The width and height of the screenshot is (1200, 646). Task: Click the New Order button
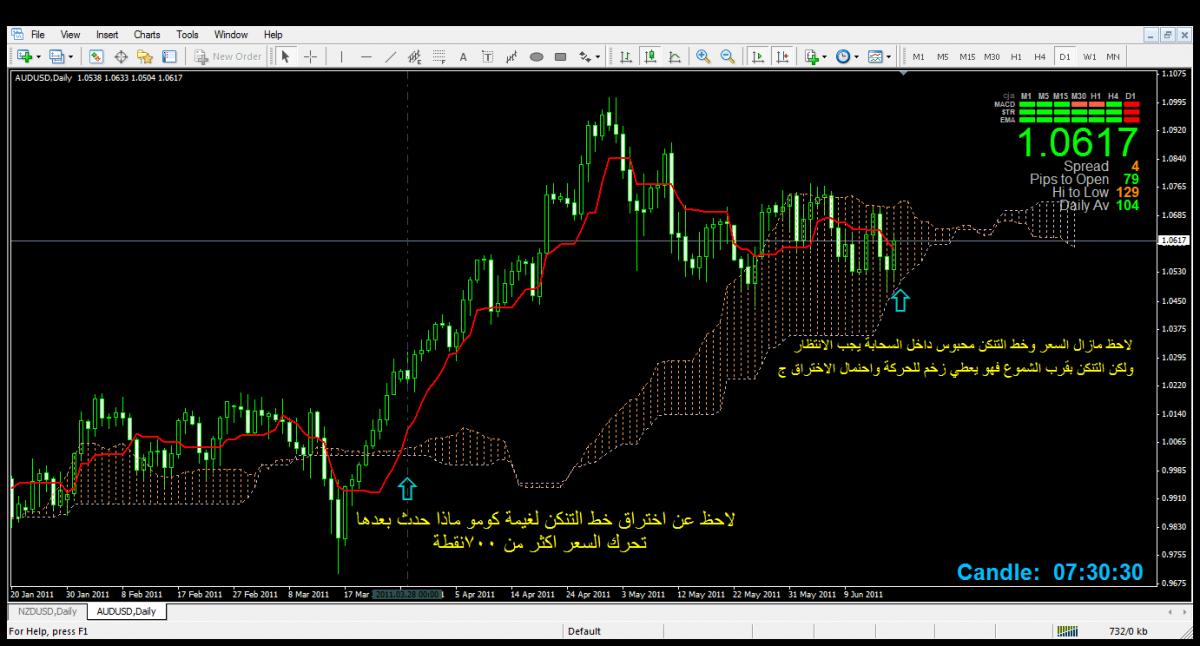[x=228, y=57]
